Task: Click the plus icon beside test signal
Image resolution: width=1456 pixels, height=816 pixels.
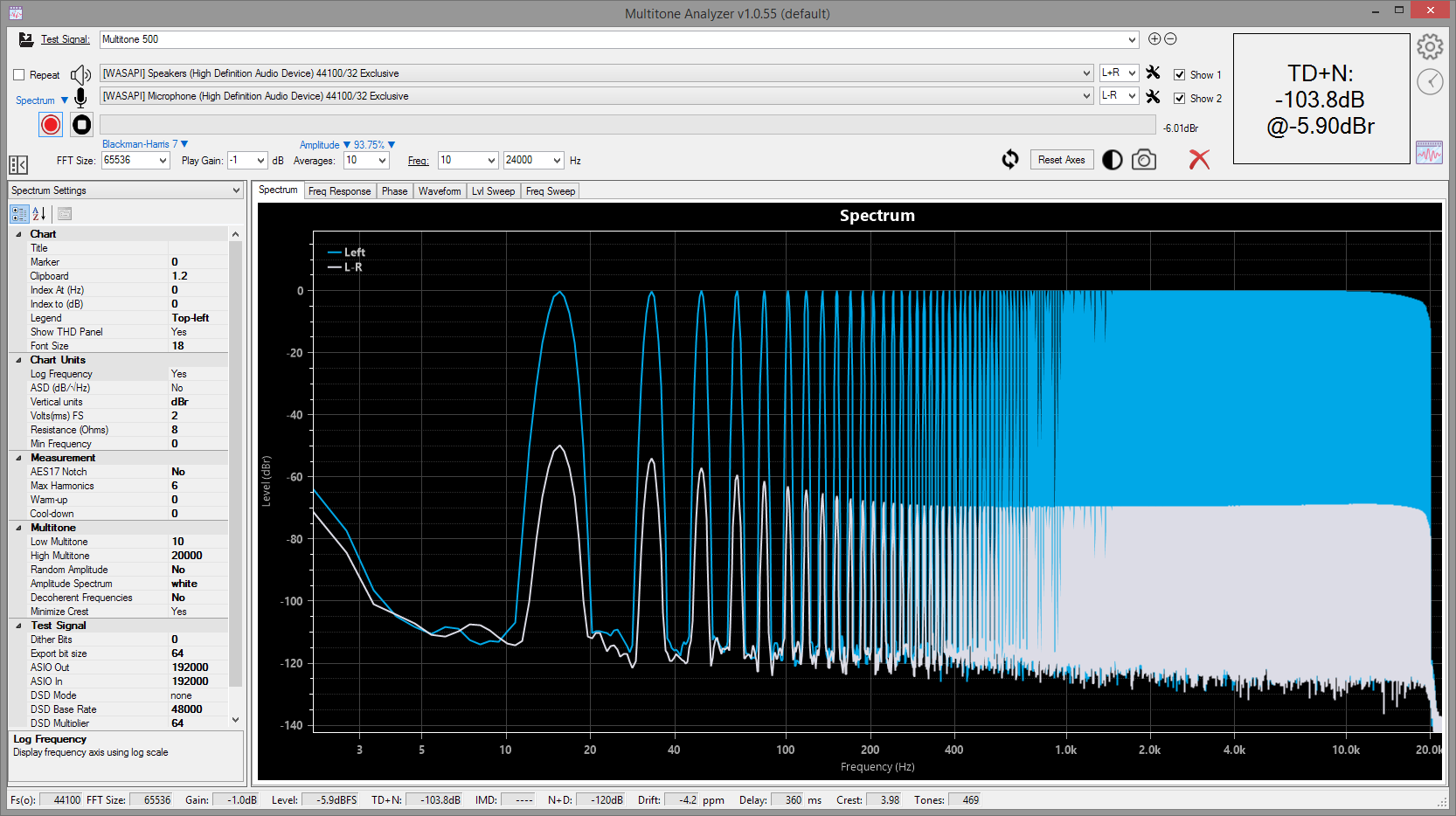Action: point(1154,38)
